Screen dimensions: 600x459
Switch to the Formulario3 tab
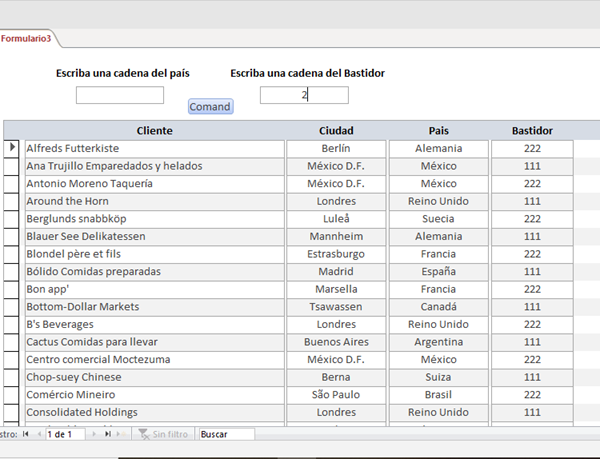pyautogui.click(x=27, y=38)
